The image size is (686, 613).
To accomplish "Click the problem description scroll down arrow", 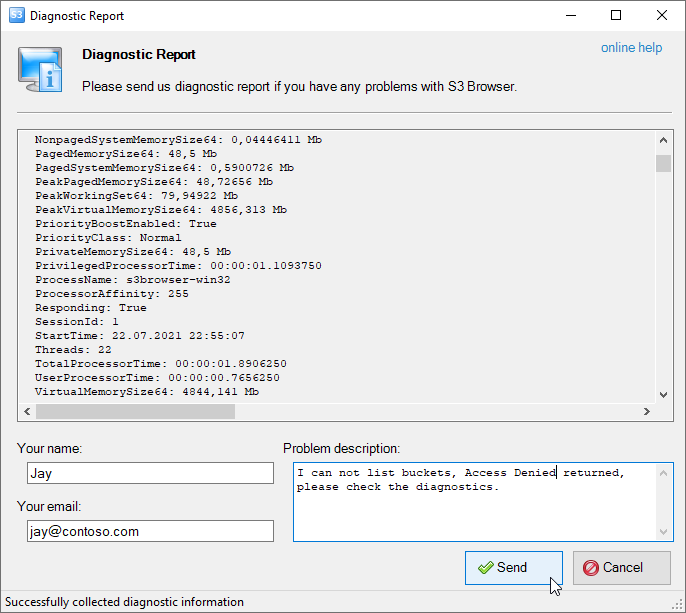I will 664,532.
